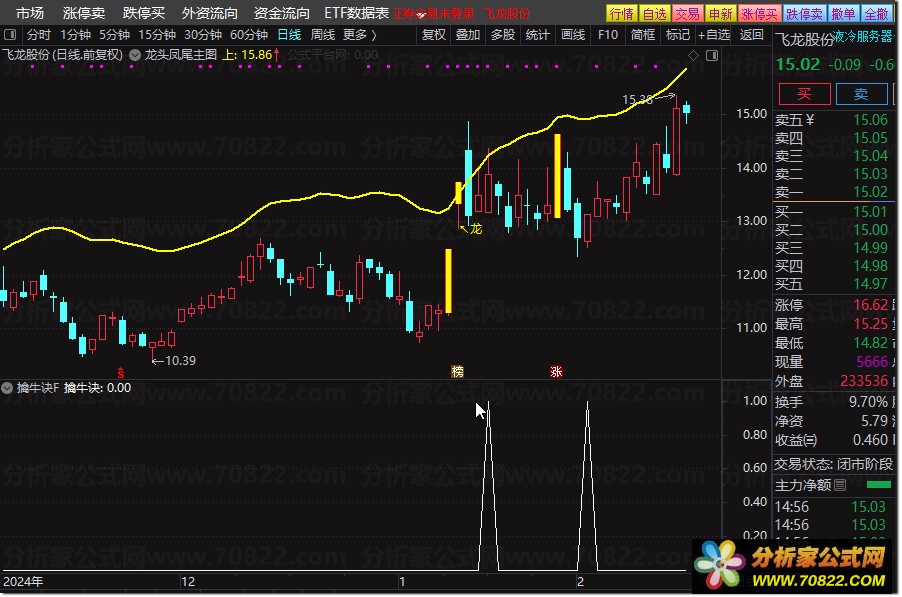Click the red 涨停买 button
The width and height of the screenshot is (902, 597).
tap(759, 13)
